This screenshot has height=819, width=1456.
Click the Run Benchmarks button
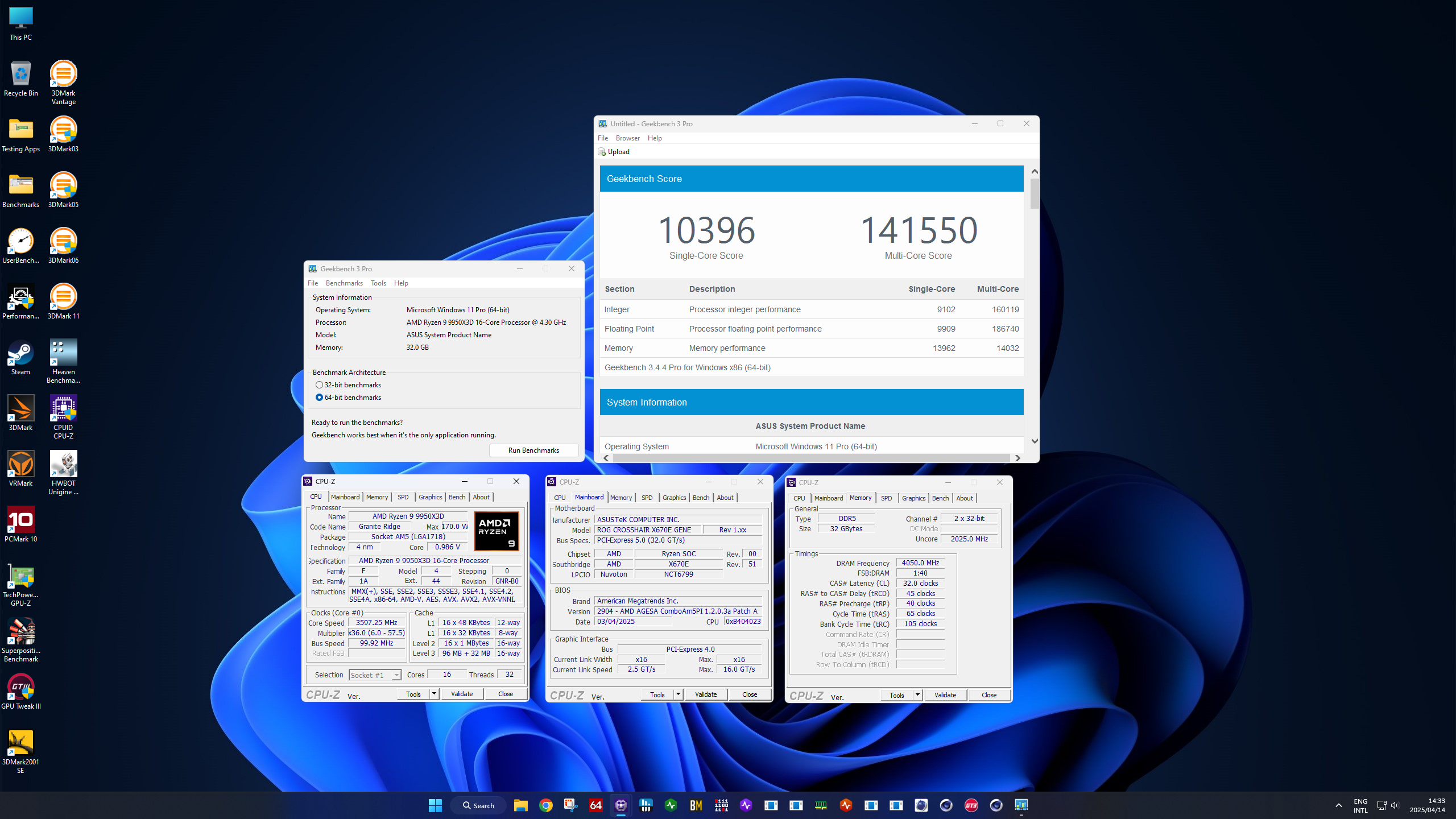pyautogui.click(x=533, y=450)
